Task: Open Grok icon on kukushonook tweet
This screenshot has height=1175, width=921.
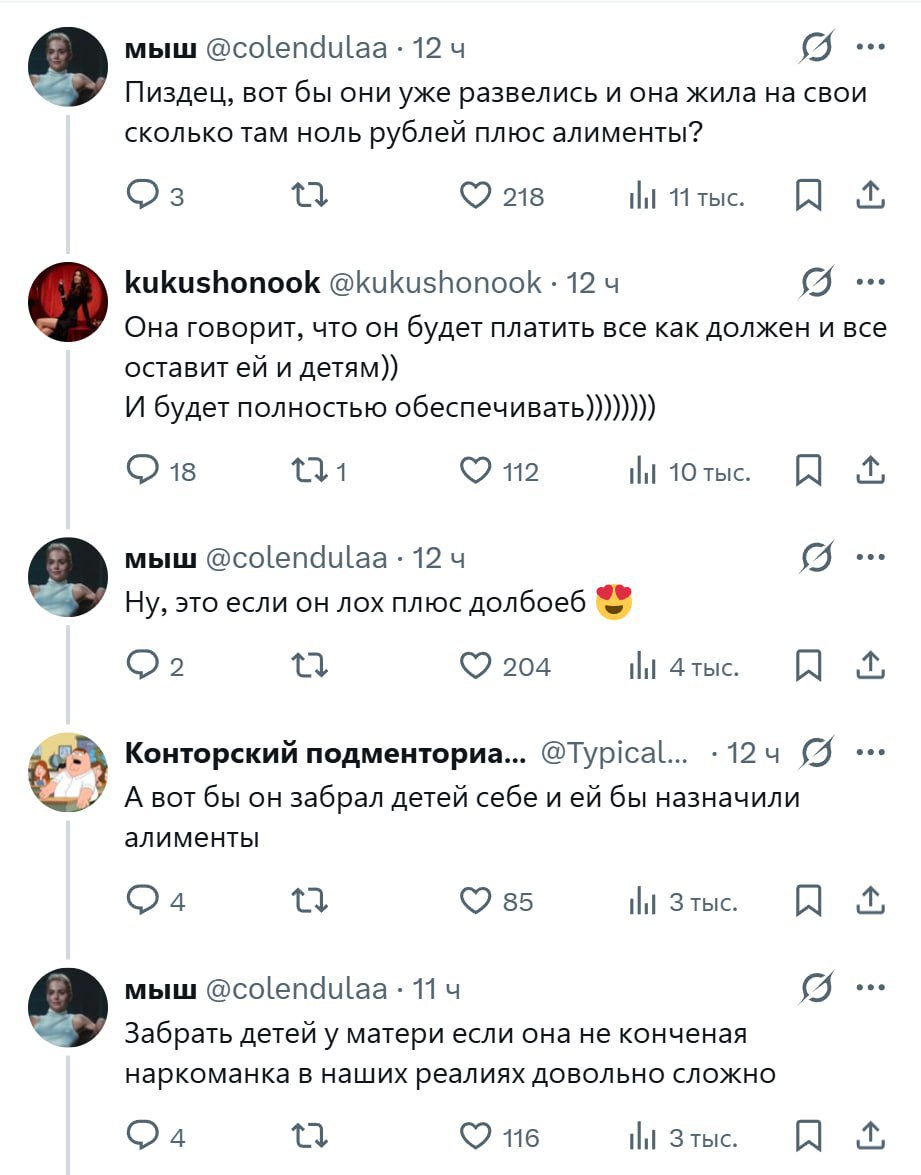Action: (x=818, y=283)
